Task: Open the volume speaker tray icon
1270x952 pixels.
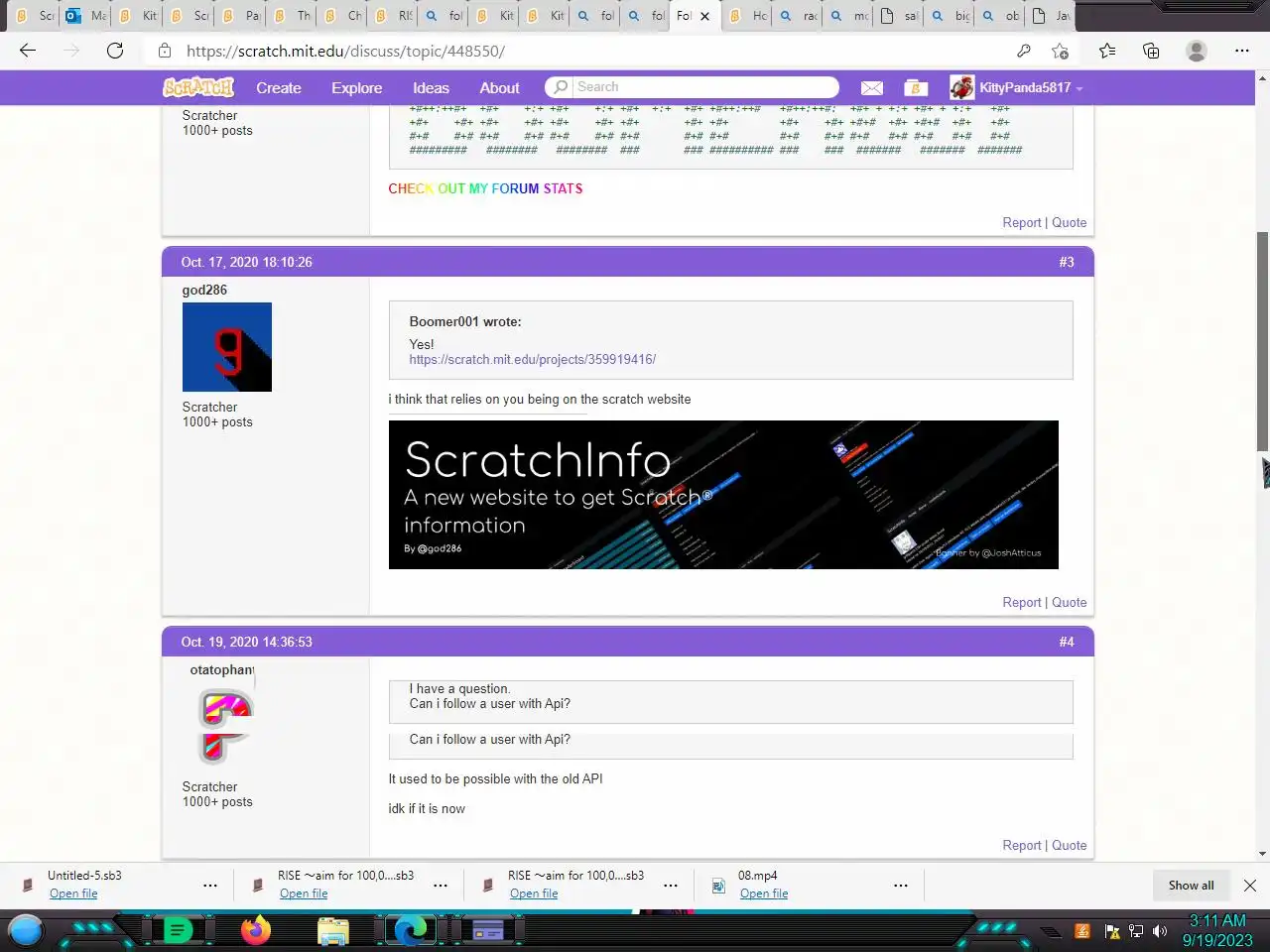Action: (x=1160, y=931)
